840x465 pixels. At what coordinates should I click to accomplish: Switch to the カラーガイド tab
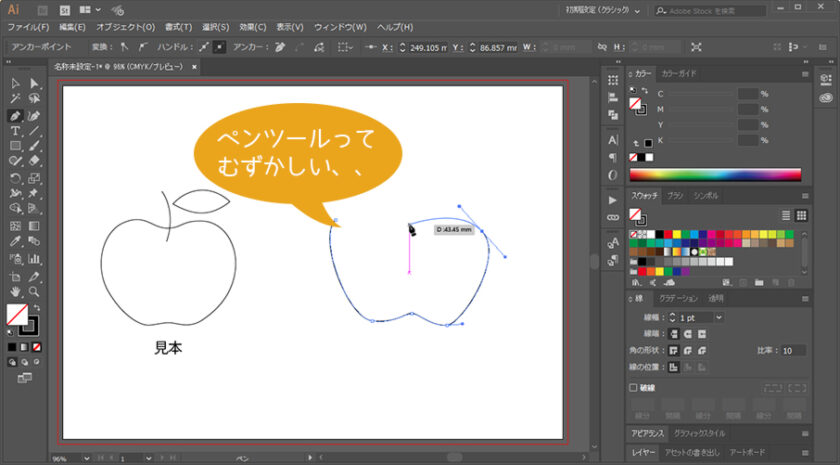tap(679, 74)
